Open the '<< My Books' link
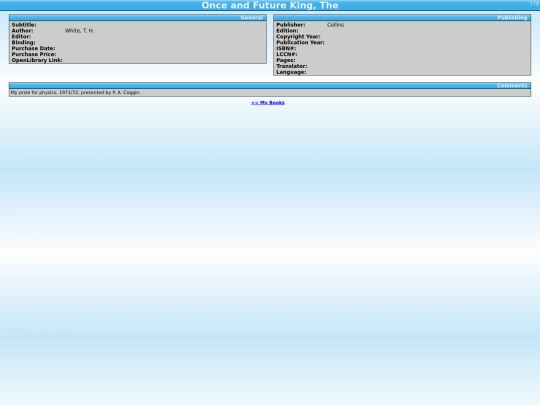This screenshot has height=405, width=540. coord(268,103)
